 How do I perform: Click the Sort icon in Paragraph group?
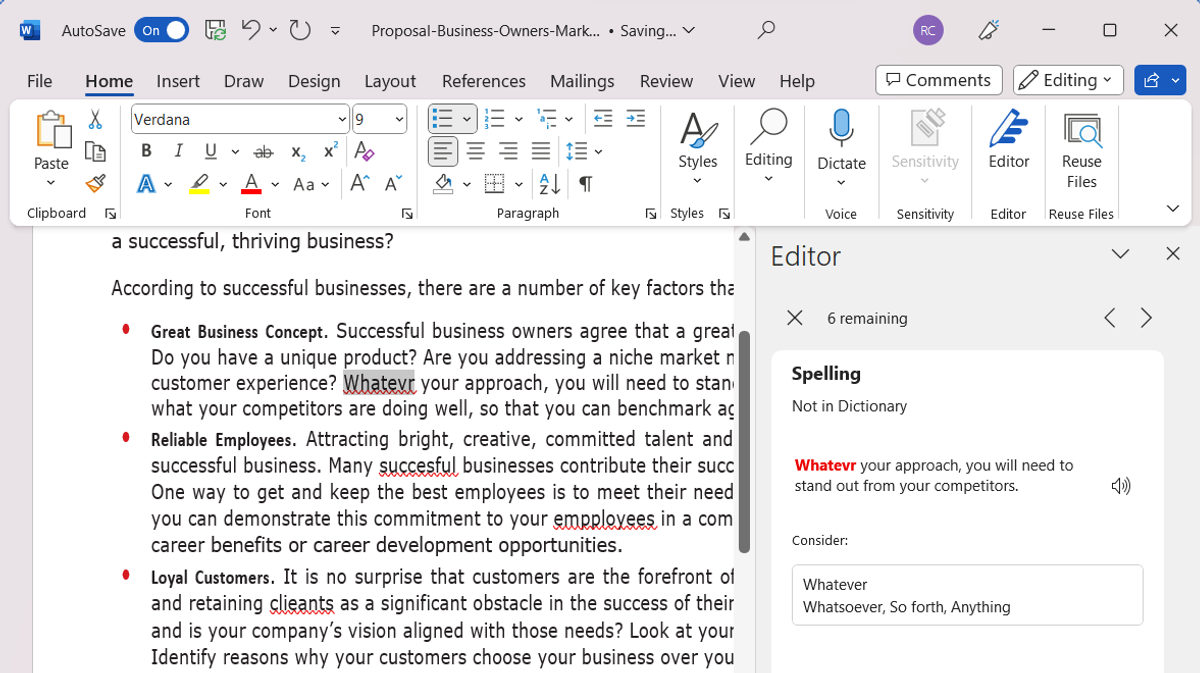[548, 184]
